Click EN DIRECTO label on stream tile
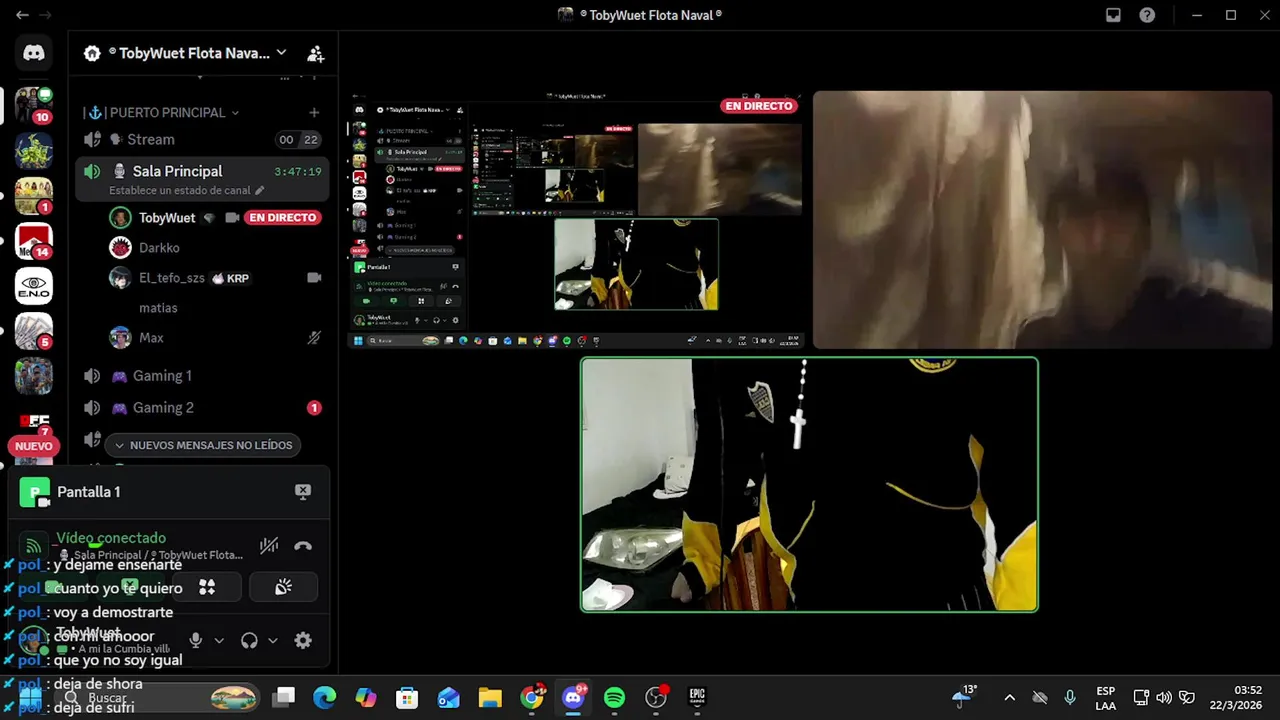 click(759, 106)
